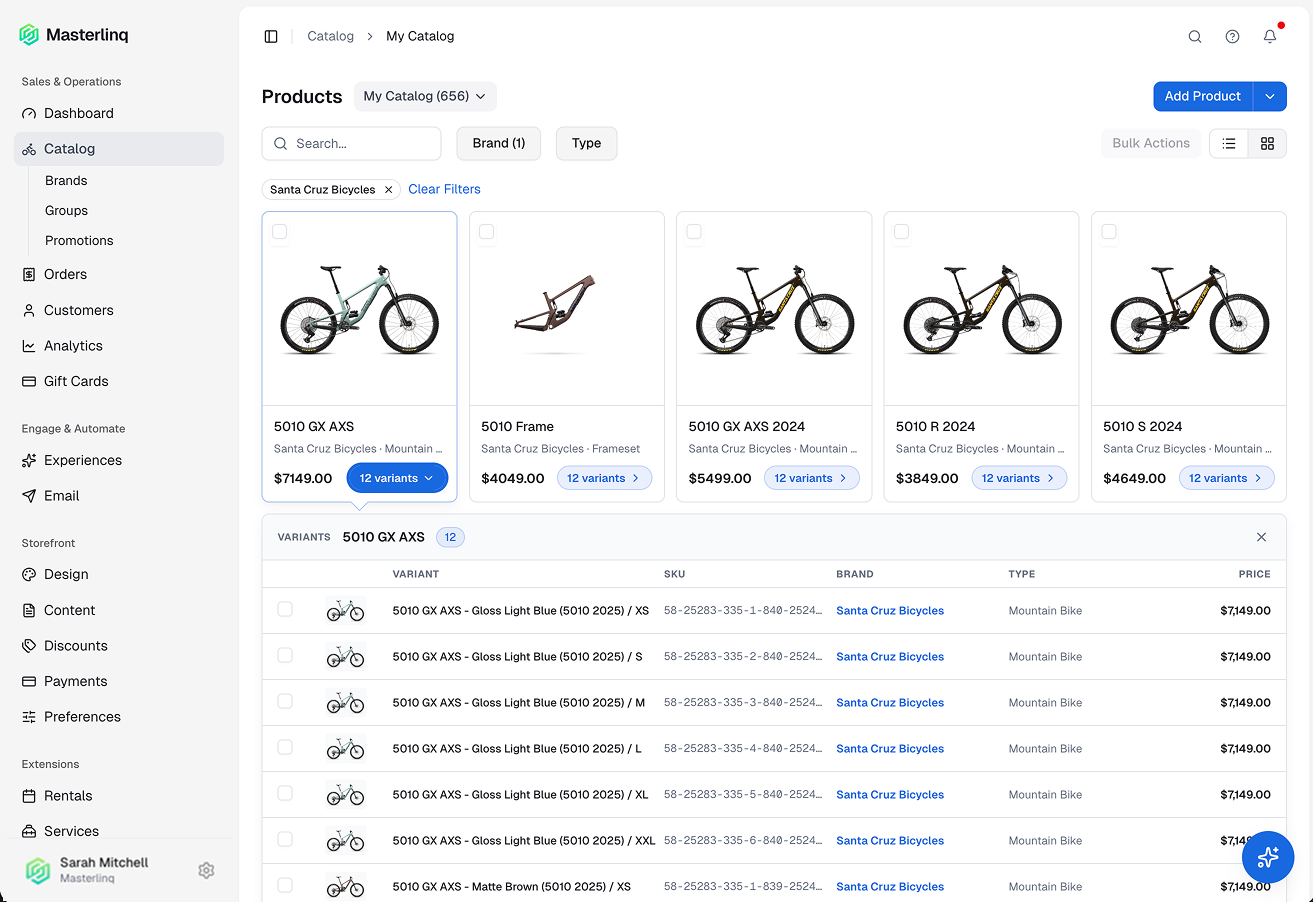
Task: Open the Sarah Mitchell profile menu
Action: pos(104,870)
